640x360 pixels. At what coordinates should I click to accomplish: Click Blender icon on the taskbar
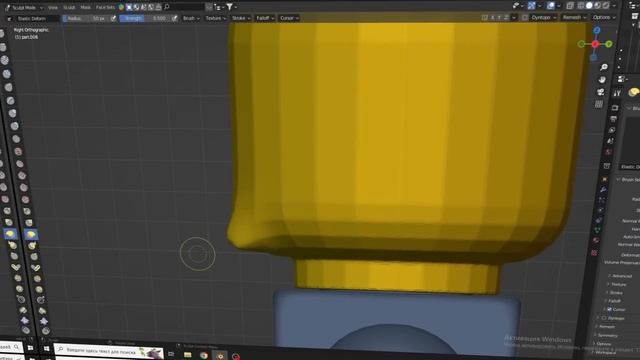click(220, 356)
